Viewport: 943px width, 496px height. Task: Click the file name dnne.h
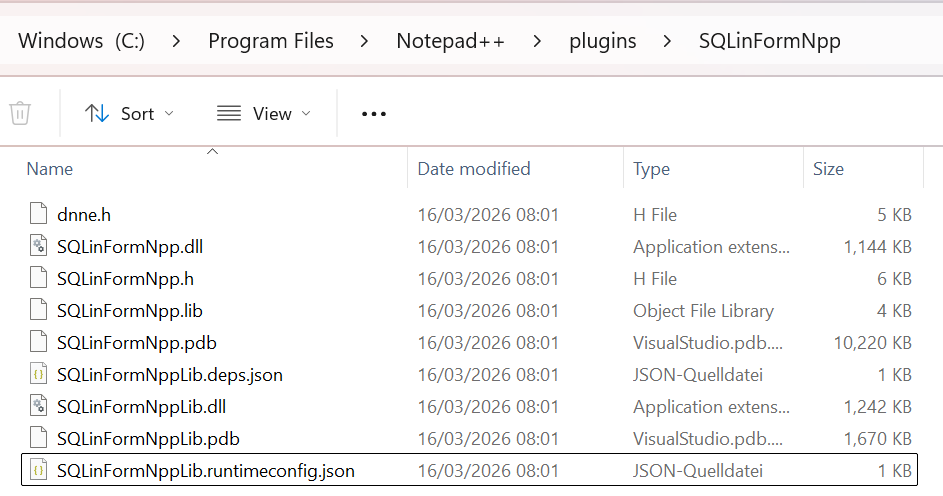click(x=84, y=215)
